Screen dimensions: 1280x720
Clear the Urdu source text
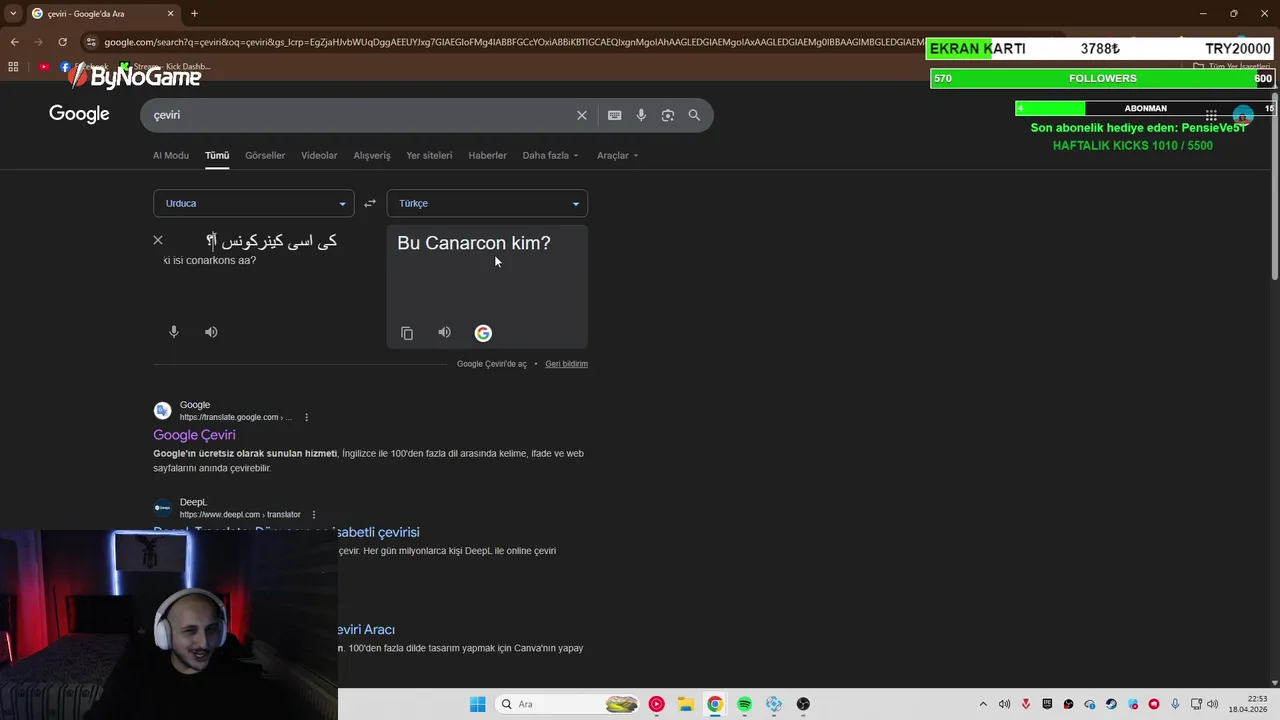tap(158, 240)
